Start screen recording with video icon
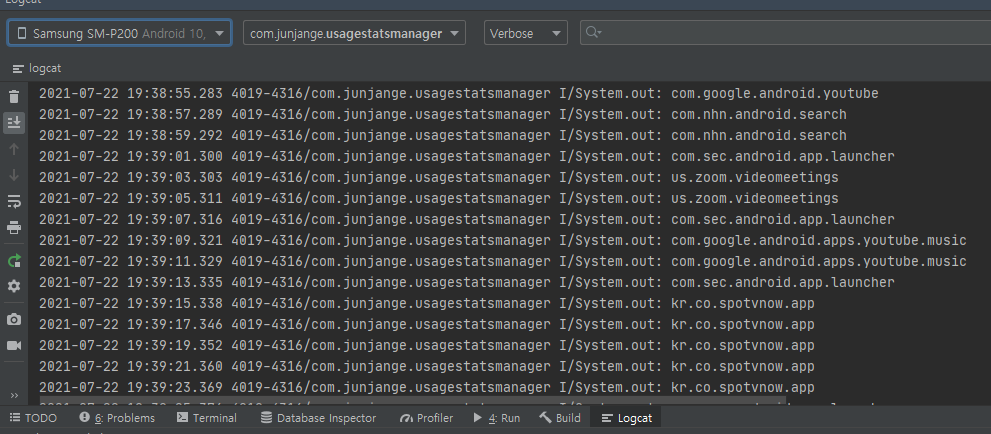Viewport: 991px width, 434px height. click(14, 346)
